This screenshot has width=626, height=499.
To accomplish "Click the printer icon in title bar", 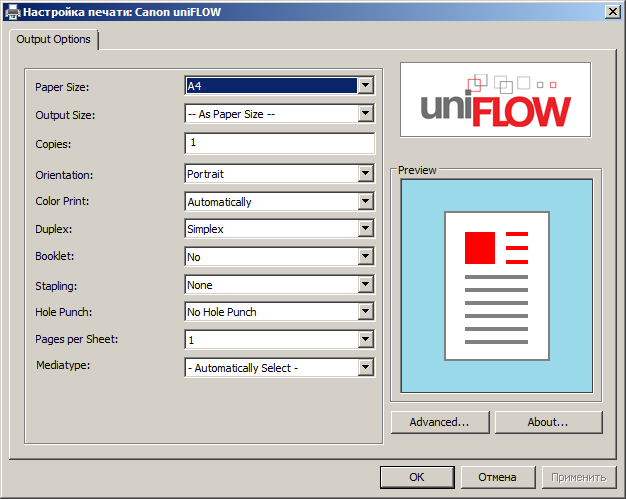I will pyautogui.click(x=12, y=12).
